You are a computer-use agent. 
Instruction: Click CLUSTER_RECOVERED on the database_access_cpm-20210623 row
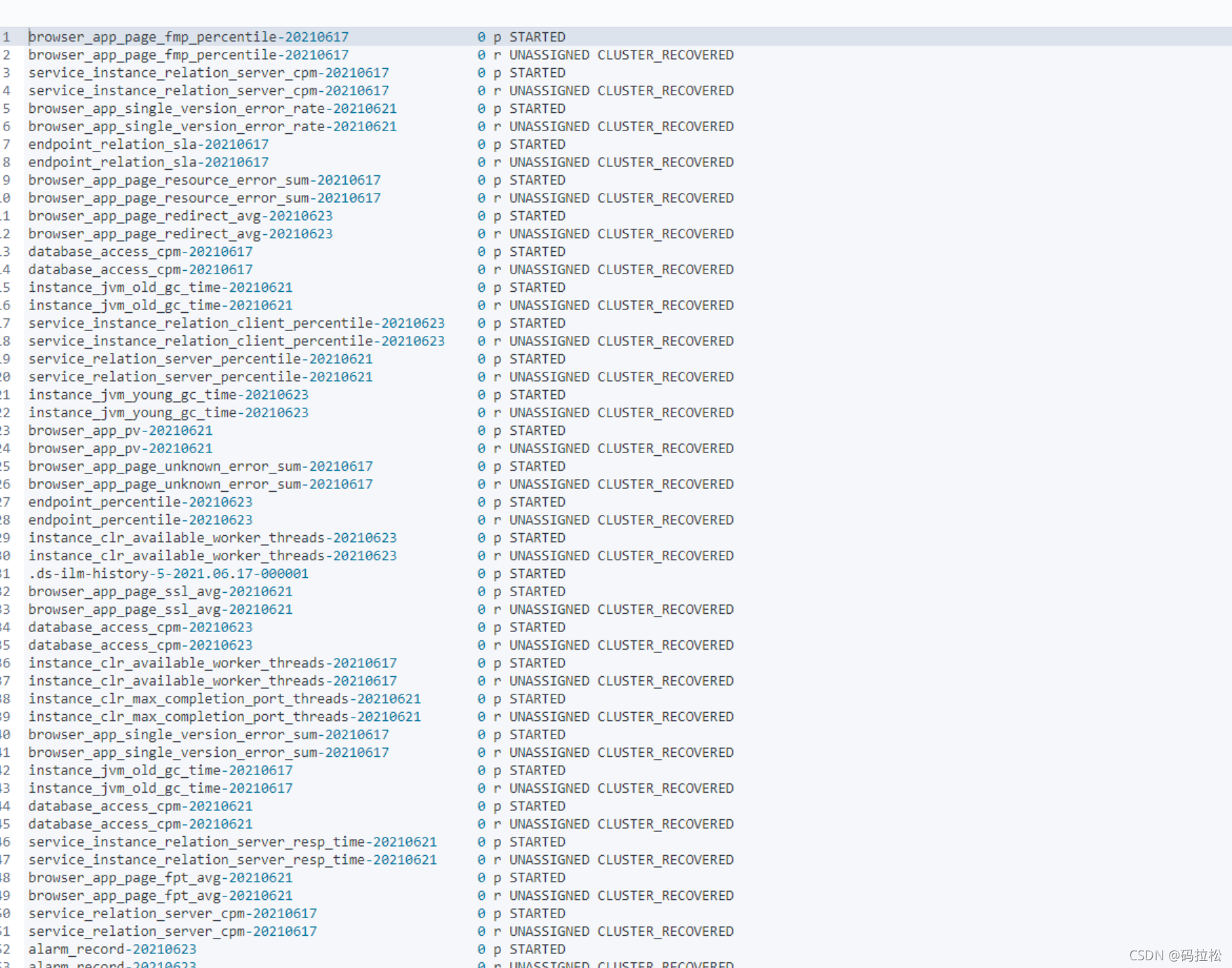point(666,645)
